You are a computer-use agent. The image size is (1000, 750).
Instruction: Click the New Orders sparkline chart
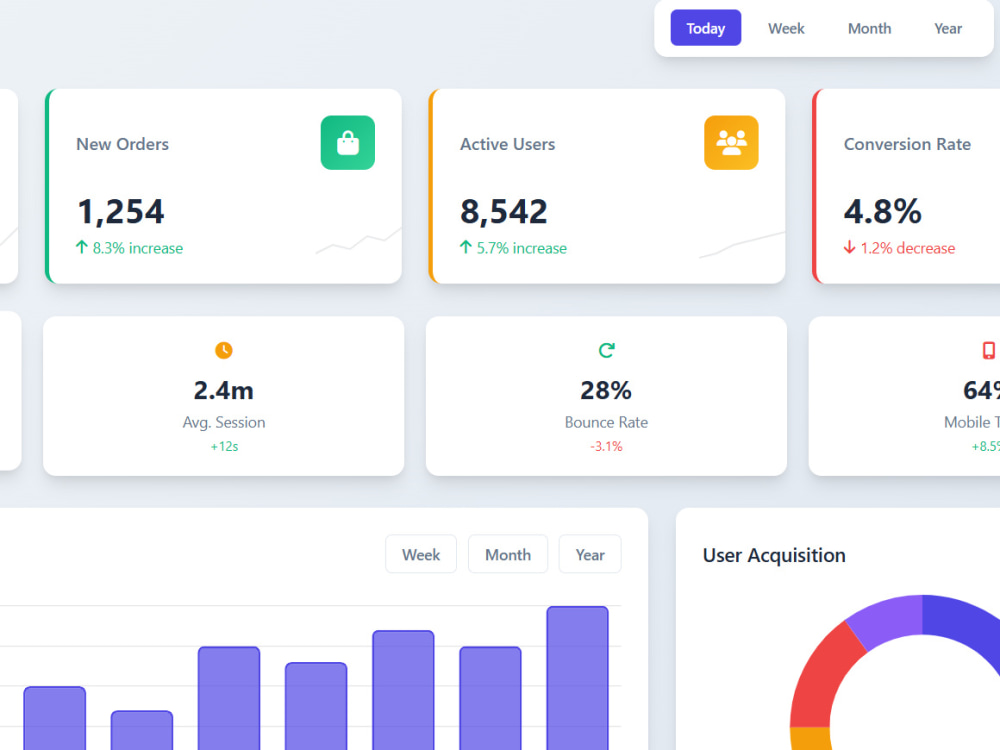click(358, 242)
